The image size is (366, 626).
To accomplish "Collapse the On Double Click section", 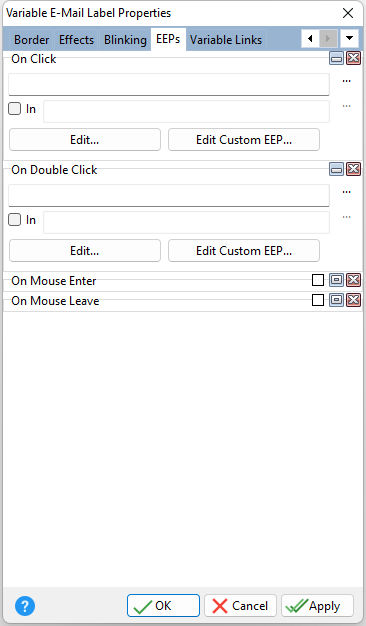I will tap(336, 169).
